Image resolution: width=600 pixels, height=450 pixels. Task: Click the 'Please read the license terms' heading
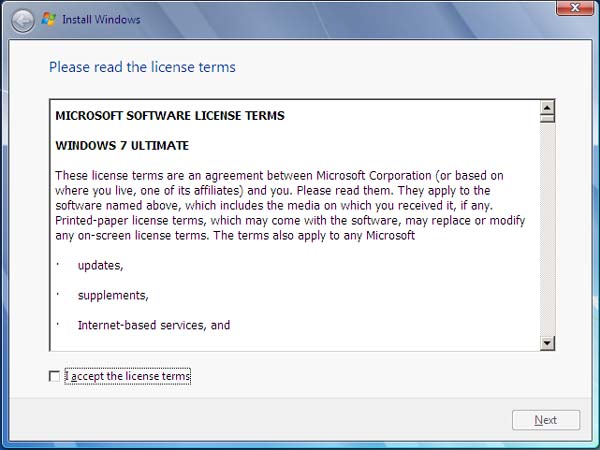pyautogui.click(x=142, y=67)
